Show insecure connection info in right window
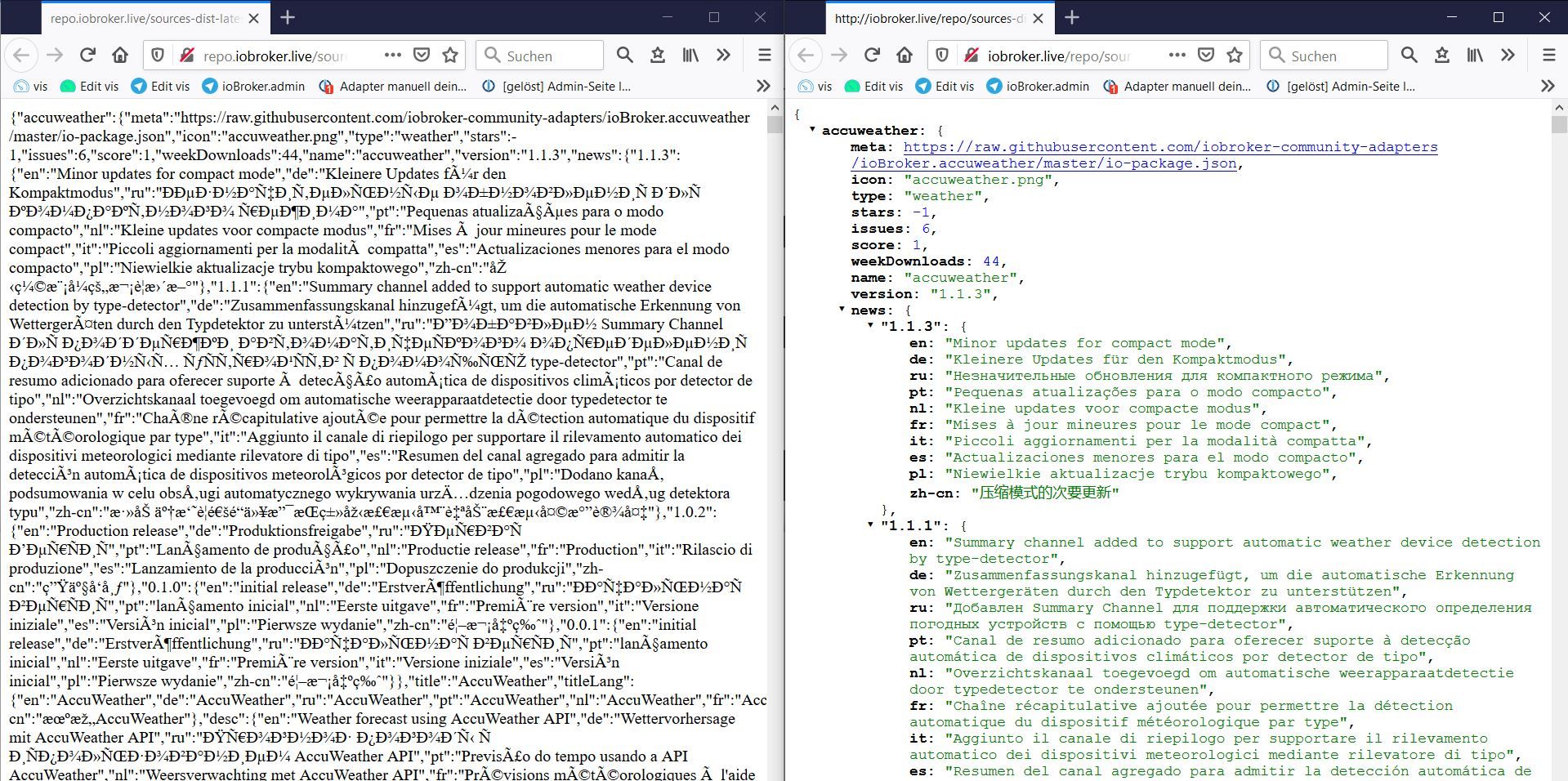Screen dimensions: 1568x781 [x=972, y=56]
